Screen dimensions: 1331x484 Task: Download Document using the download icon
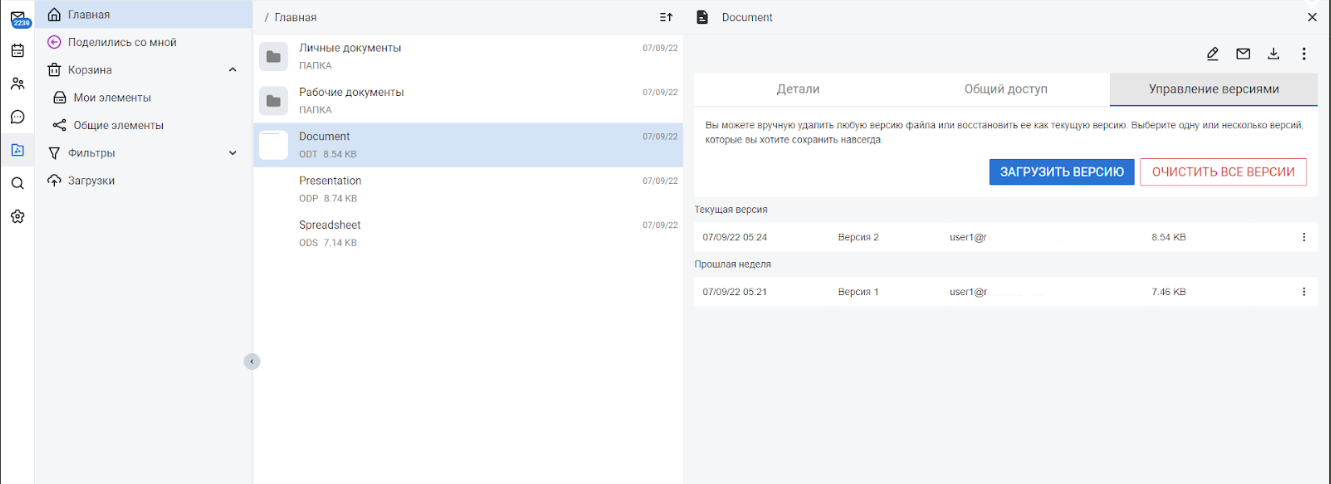pyautogui.click(x=1273, y=54)
